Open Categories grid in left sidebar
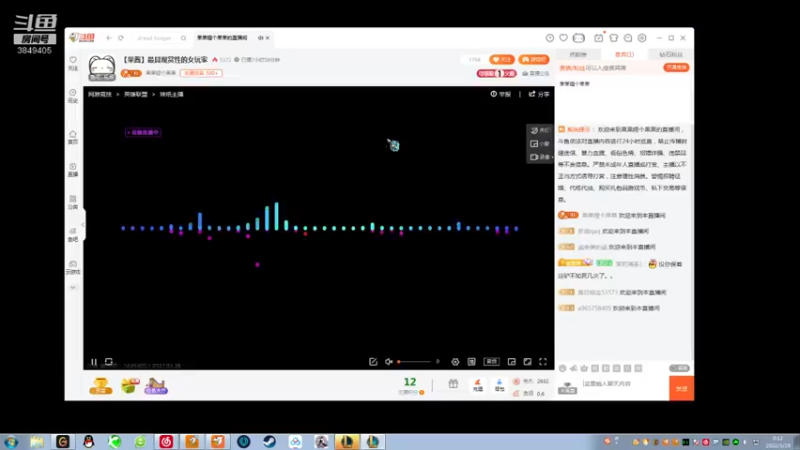 [x=73, y=202]
